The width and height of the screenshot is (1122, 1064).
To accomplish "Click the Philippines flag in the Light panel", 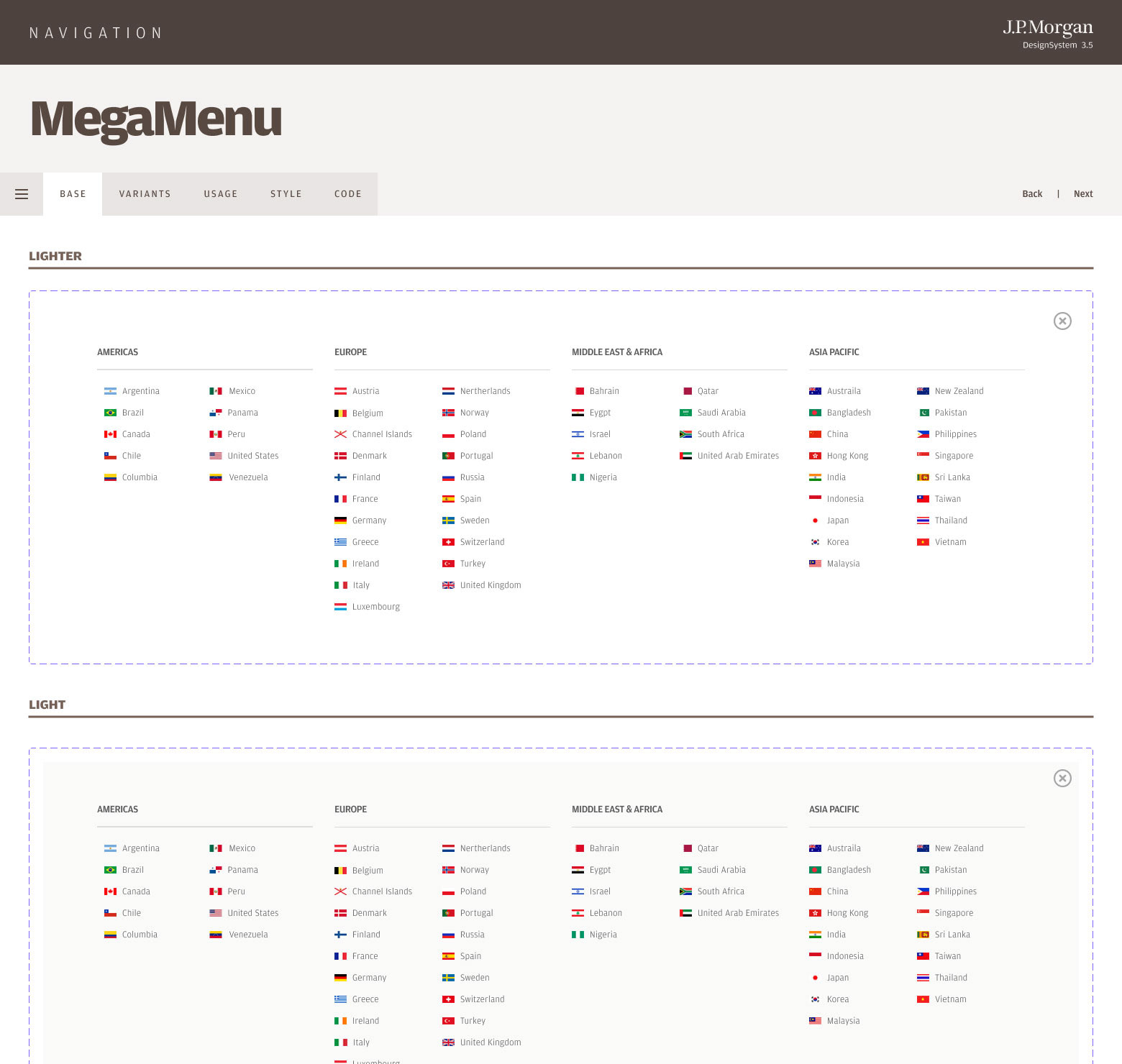I will [x=923, y=891].
